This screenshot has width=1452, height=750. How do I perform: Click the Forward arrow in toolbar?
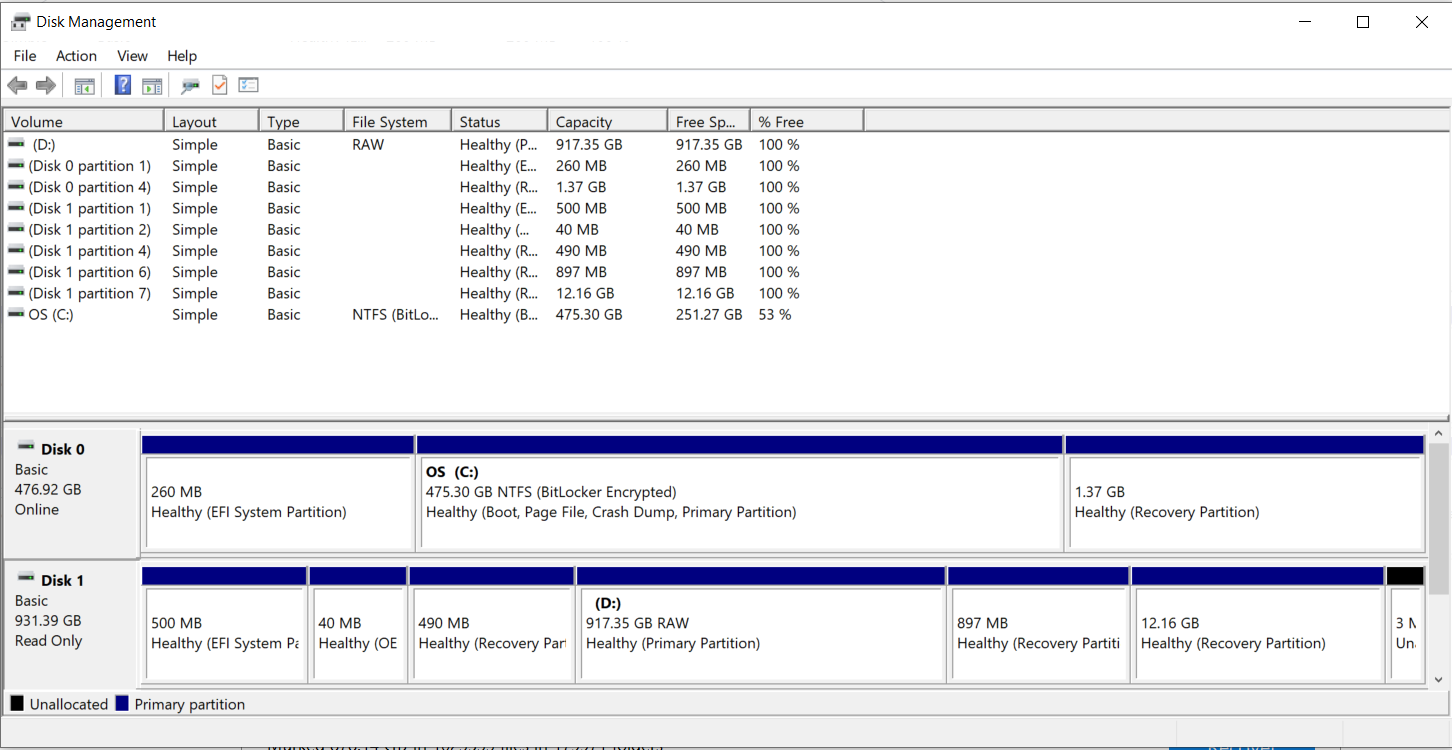45,86
